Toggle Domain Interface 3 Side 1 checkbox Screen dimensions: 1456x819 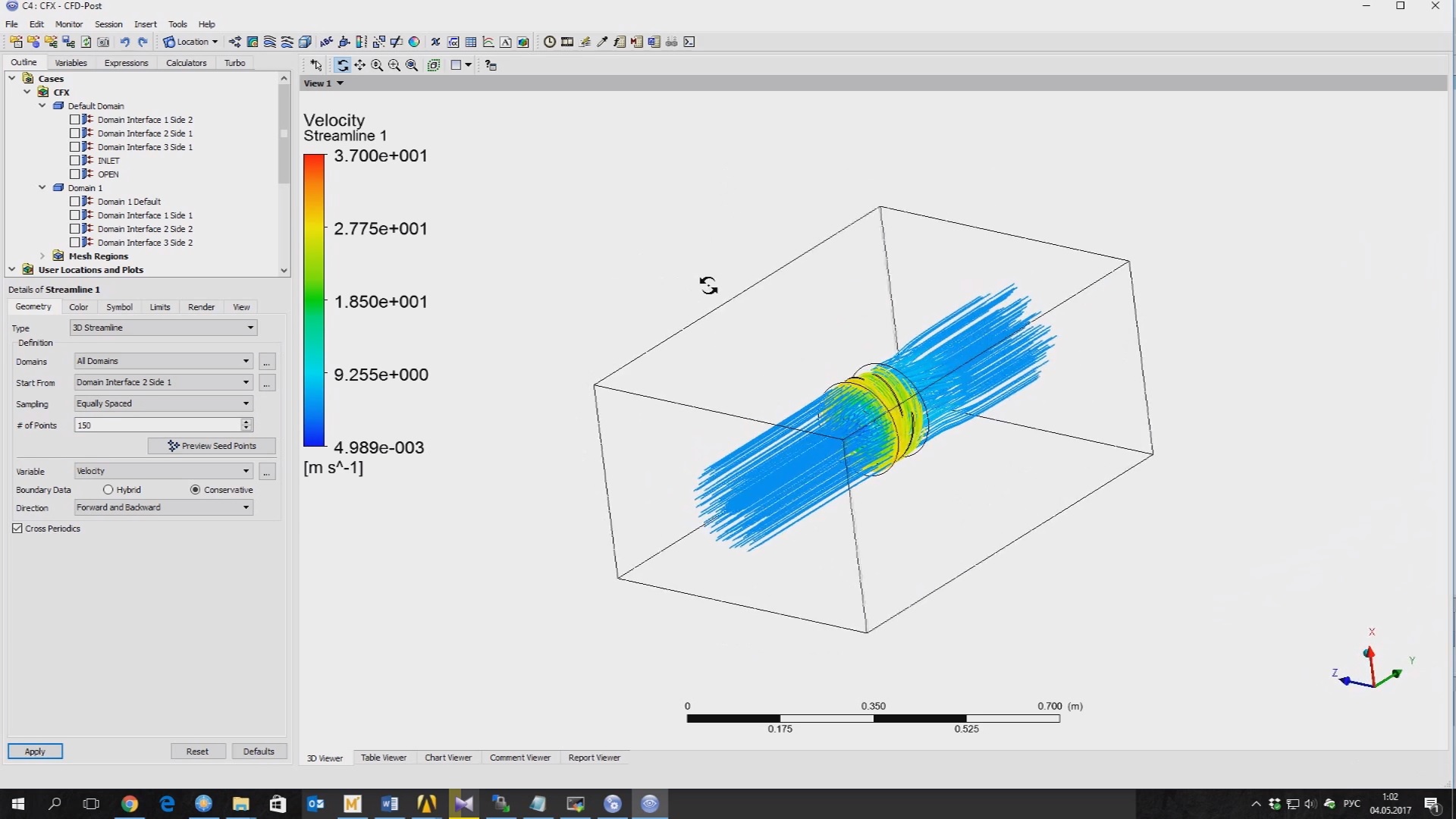point(74,147)
